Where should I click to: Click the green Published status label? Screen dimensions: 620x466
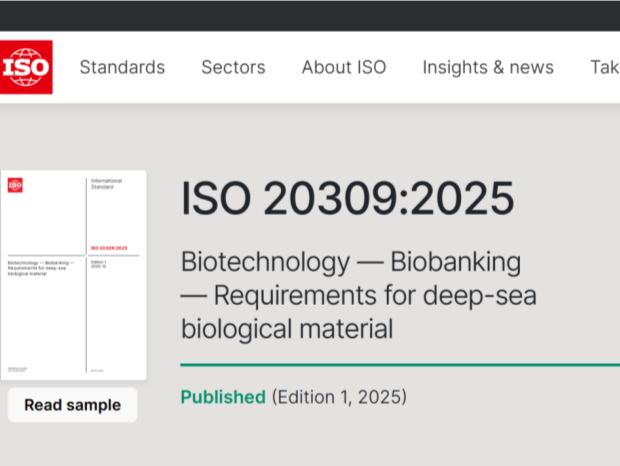tap(223, 397)
